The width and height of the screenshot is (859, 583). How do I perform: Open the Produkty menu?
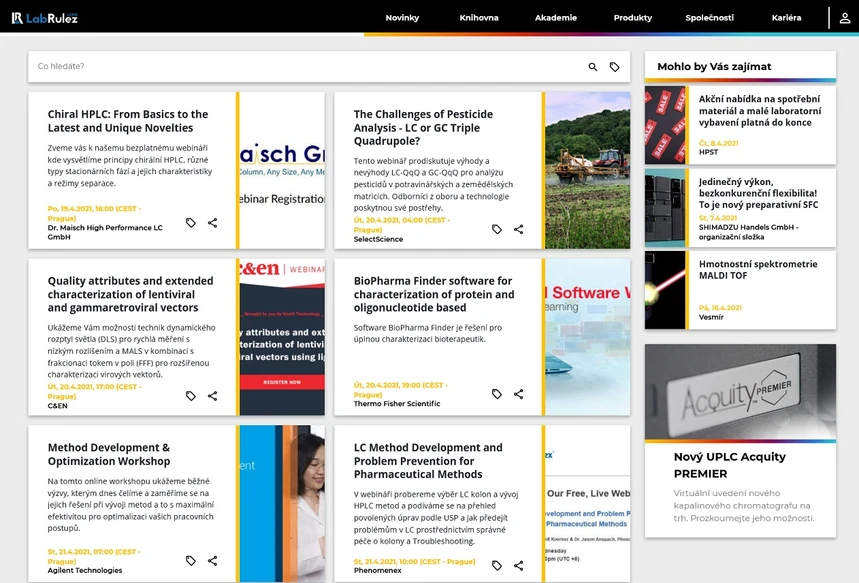click(633, 18)
